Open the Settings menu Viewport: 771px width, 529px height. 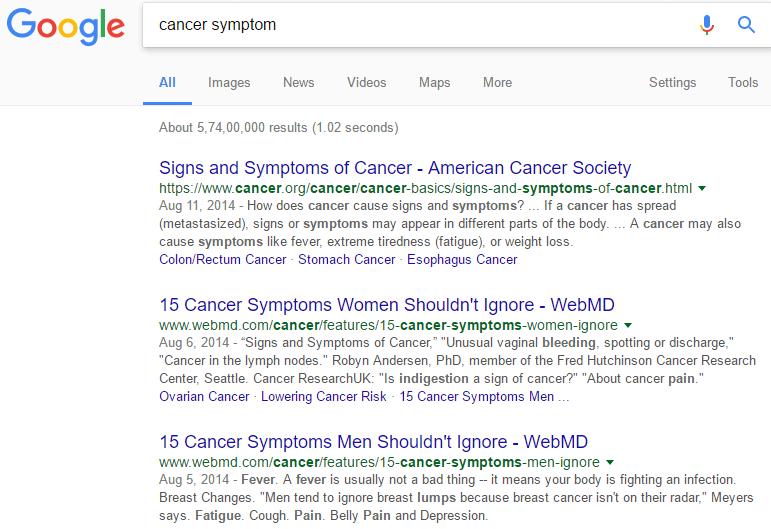pyautogui.click(x=672, y=83)
